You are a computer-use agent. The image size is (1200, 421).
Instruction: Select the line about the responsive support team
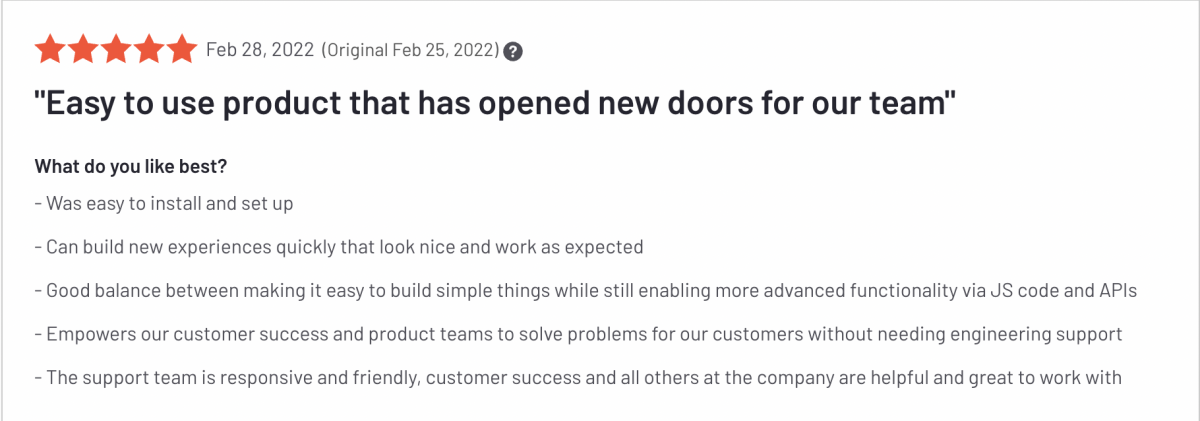[579, 378]
